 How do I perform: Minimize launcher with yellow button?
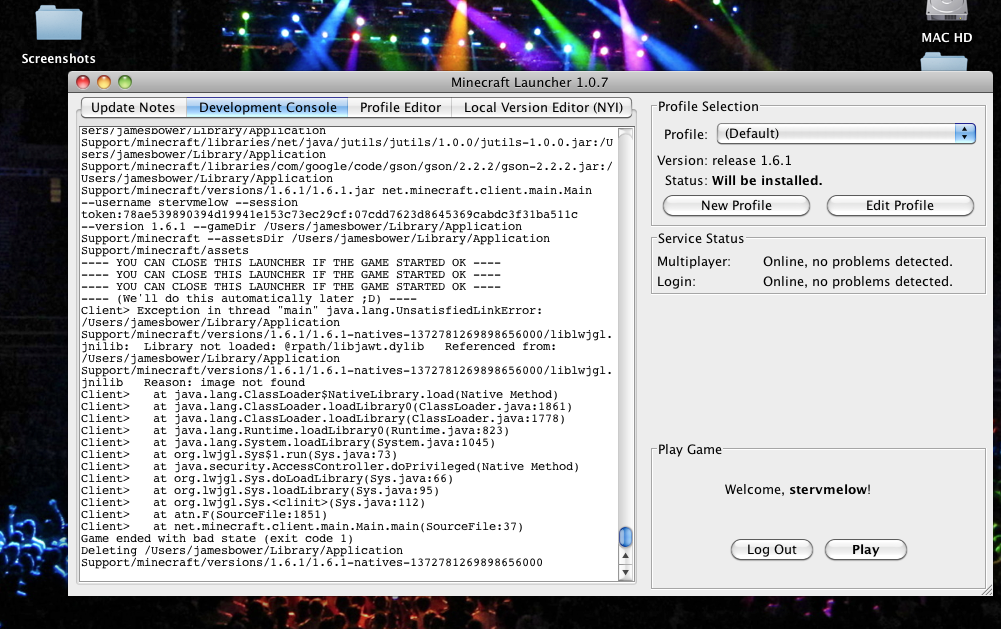[103, 82]
